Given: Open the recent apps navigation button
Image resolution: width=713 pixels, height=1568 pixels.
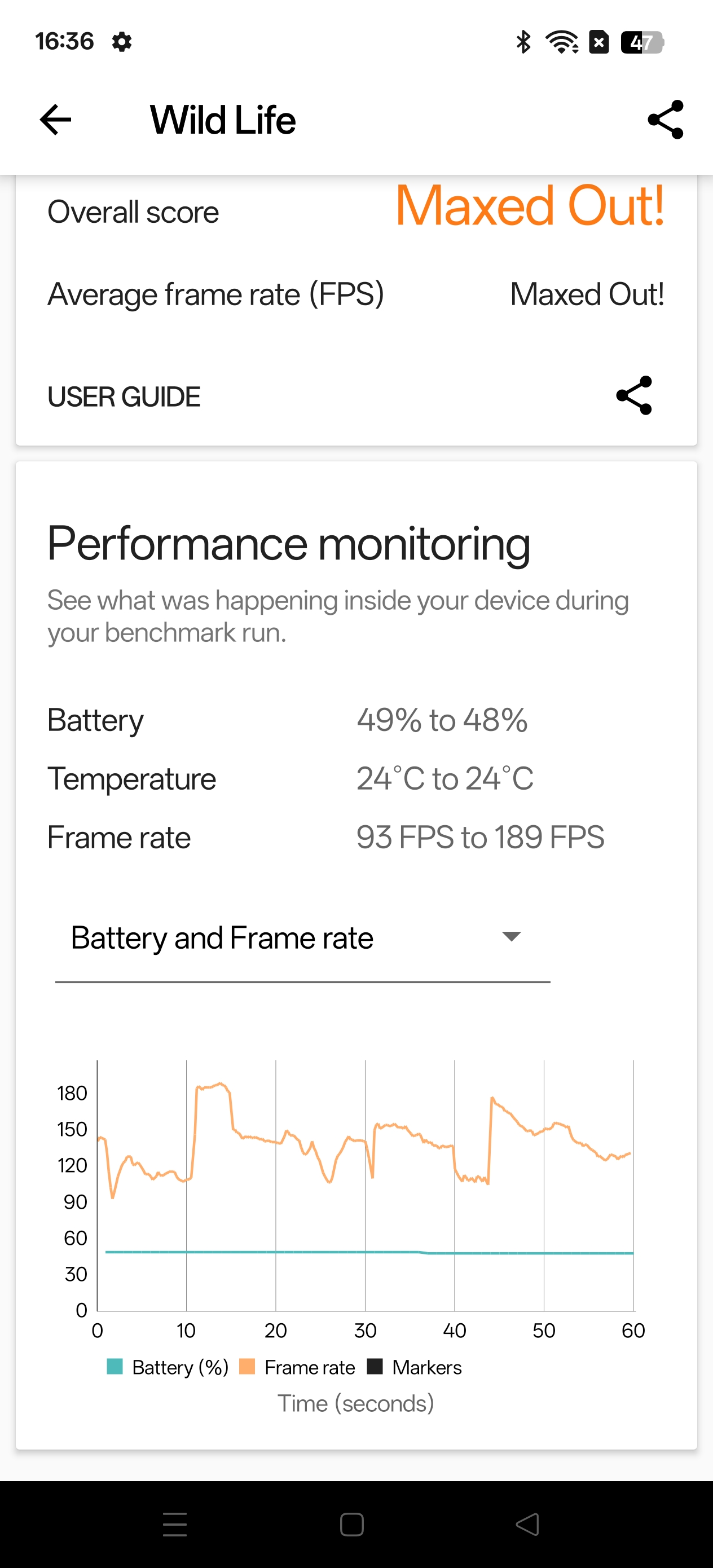Looking at the screenshot, I should (x=175, y=1524).
